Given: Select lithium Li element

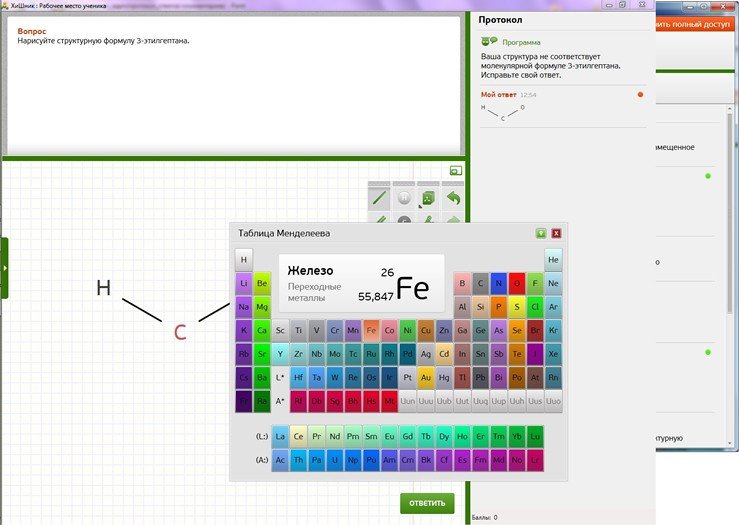Looking at the screenshot, I should tap(244, 283).
